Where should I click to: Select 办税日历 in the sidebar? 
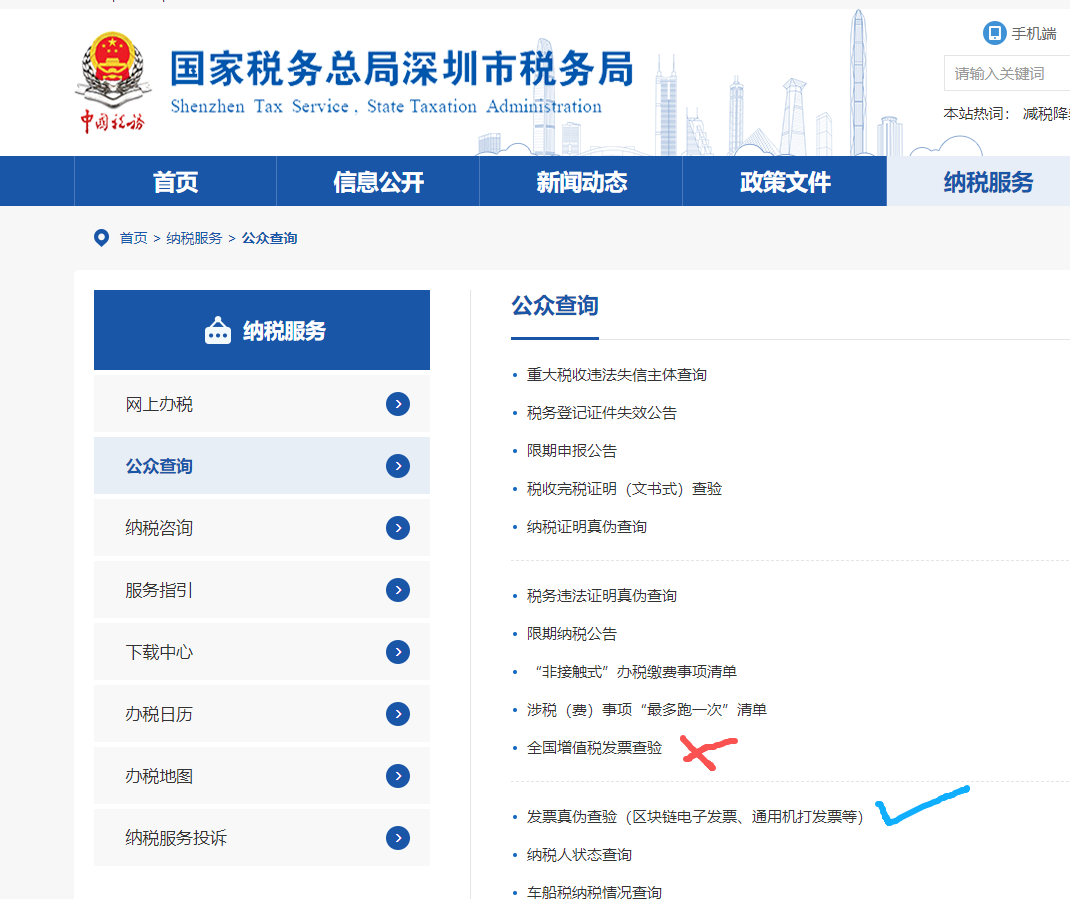(x=262, y=714)
